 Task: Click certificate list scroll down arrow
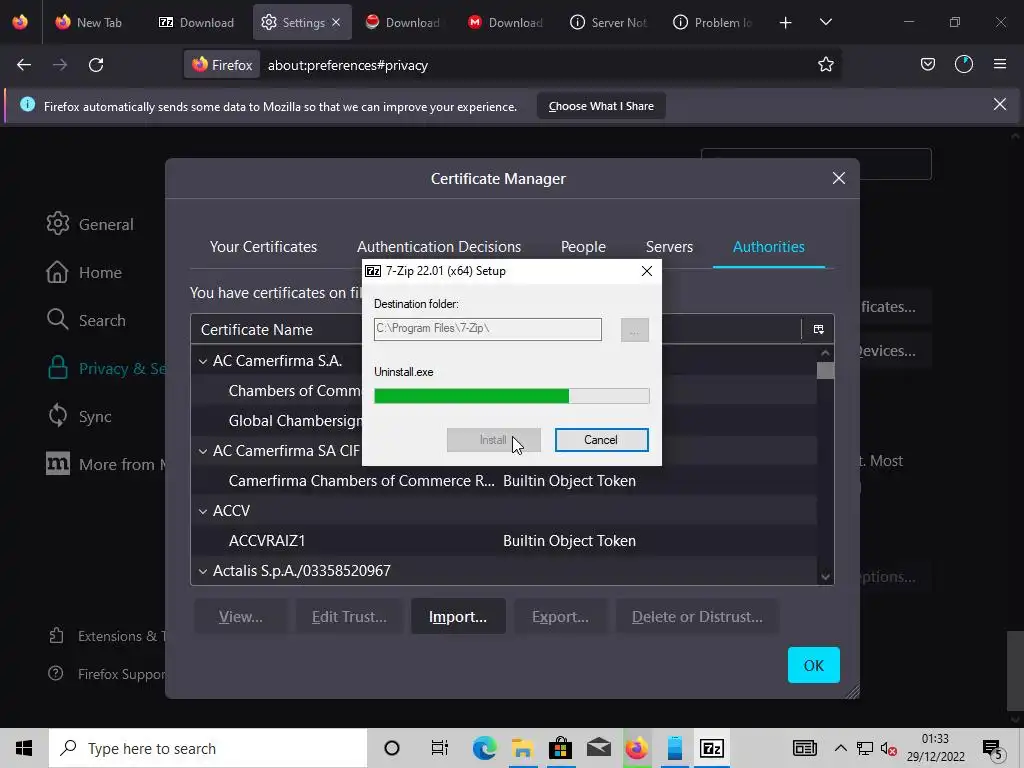click(825, 577)
